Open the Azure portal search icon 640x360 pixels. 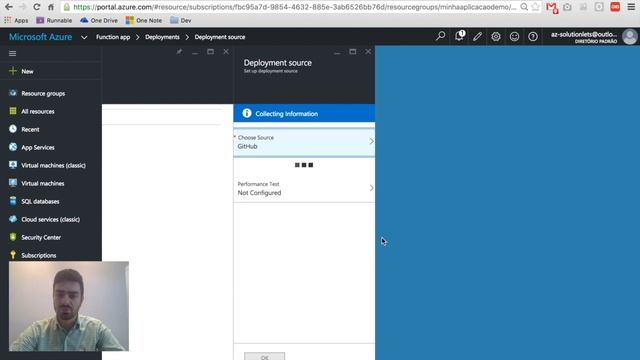[x=440, y=36]
